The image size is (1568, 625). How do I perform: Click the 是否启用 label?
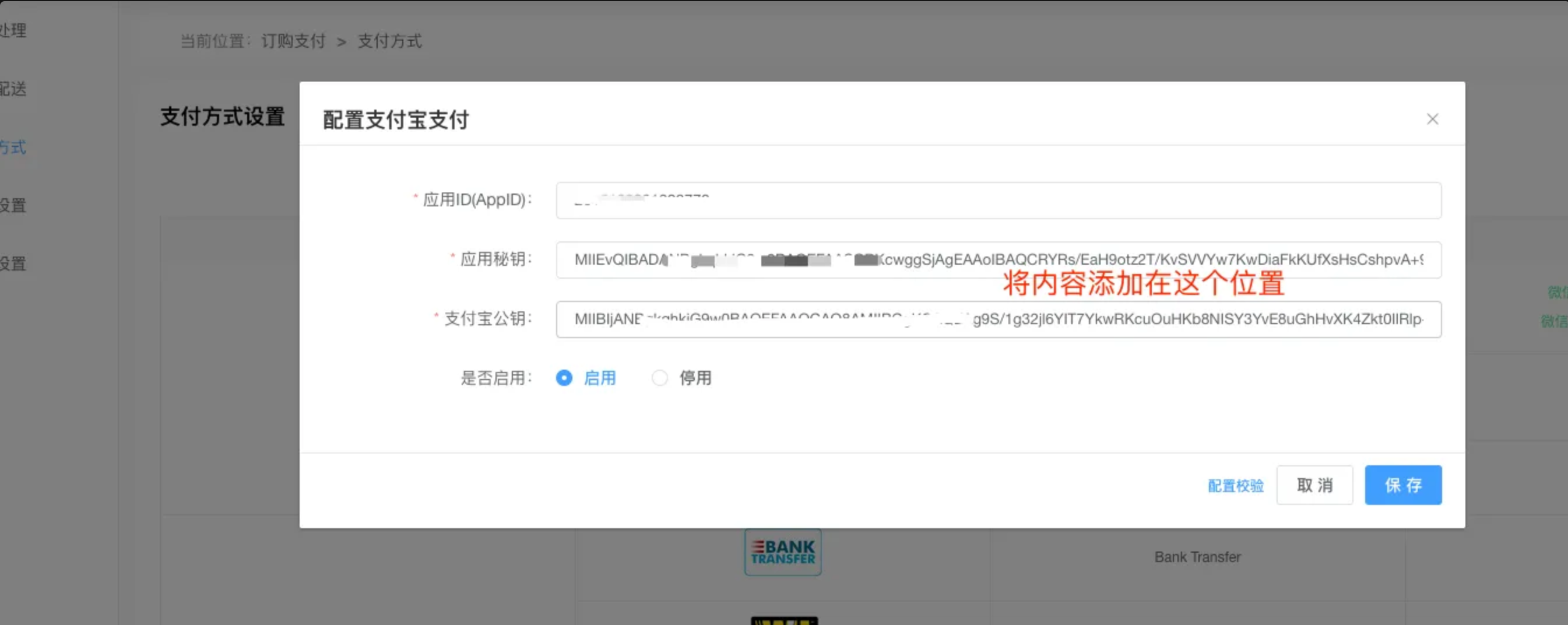click(497, 378)
